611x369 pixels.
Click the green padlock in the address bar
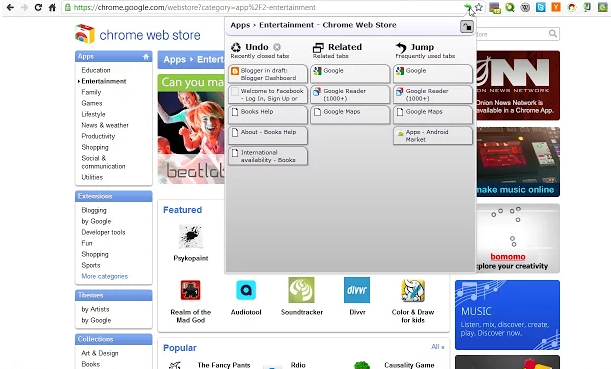click(x=68, y=7)
